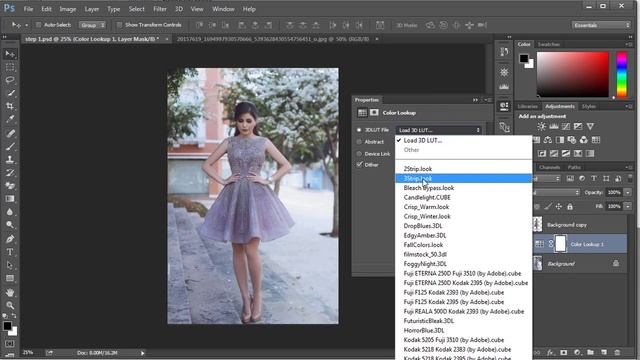Screen dimensions: 640x360
Task: Open the Load 3D LUT dropdown
Action: (438, 130)
